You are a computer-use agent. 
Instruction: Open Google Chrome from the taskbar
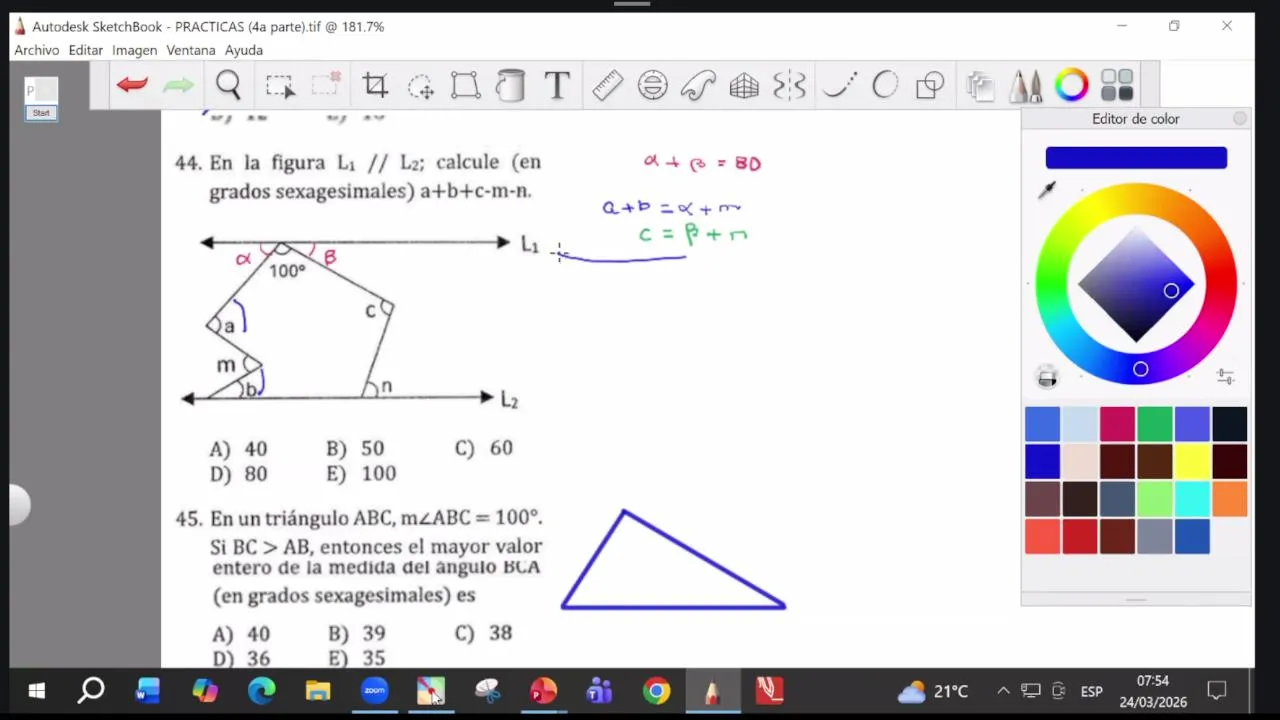click(656, 691)
